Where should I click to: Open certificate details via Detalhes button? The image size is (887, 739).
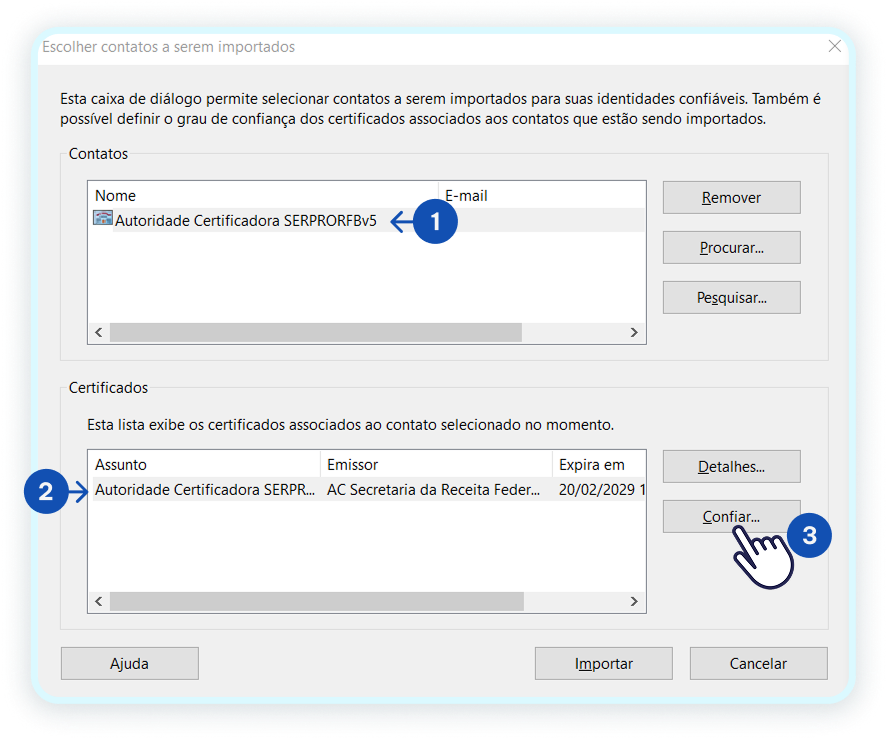pos(731,466)
